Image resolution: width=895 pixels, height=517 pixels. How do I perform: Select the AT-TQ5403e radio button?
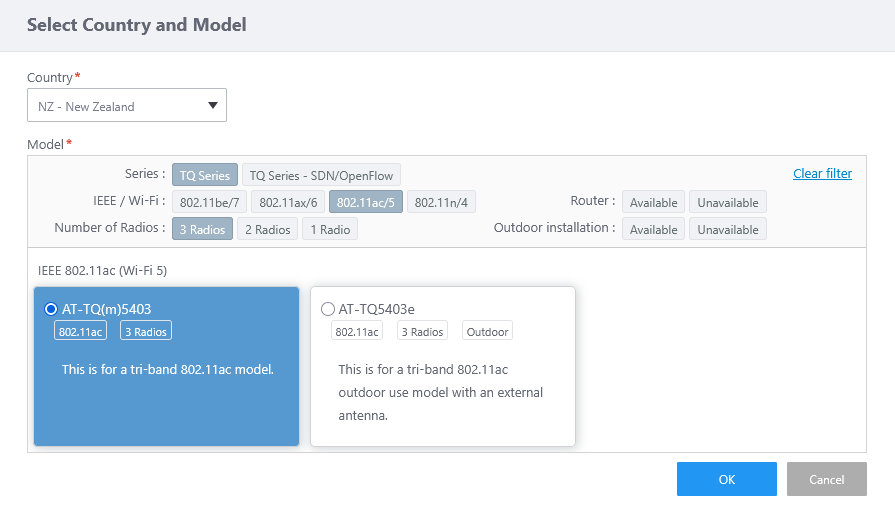[328, 309]
